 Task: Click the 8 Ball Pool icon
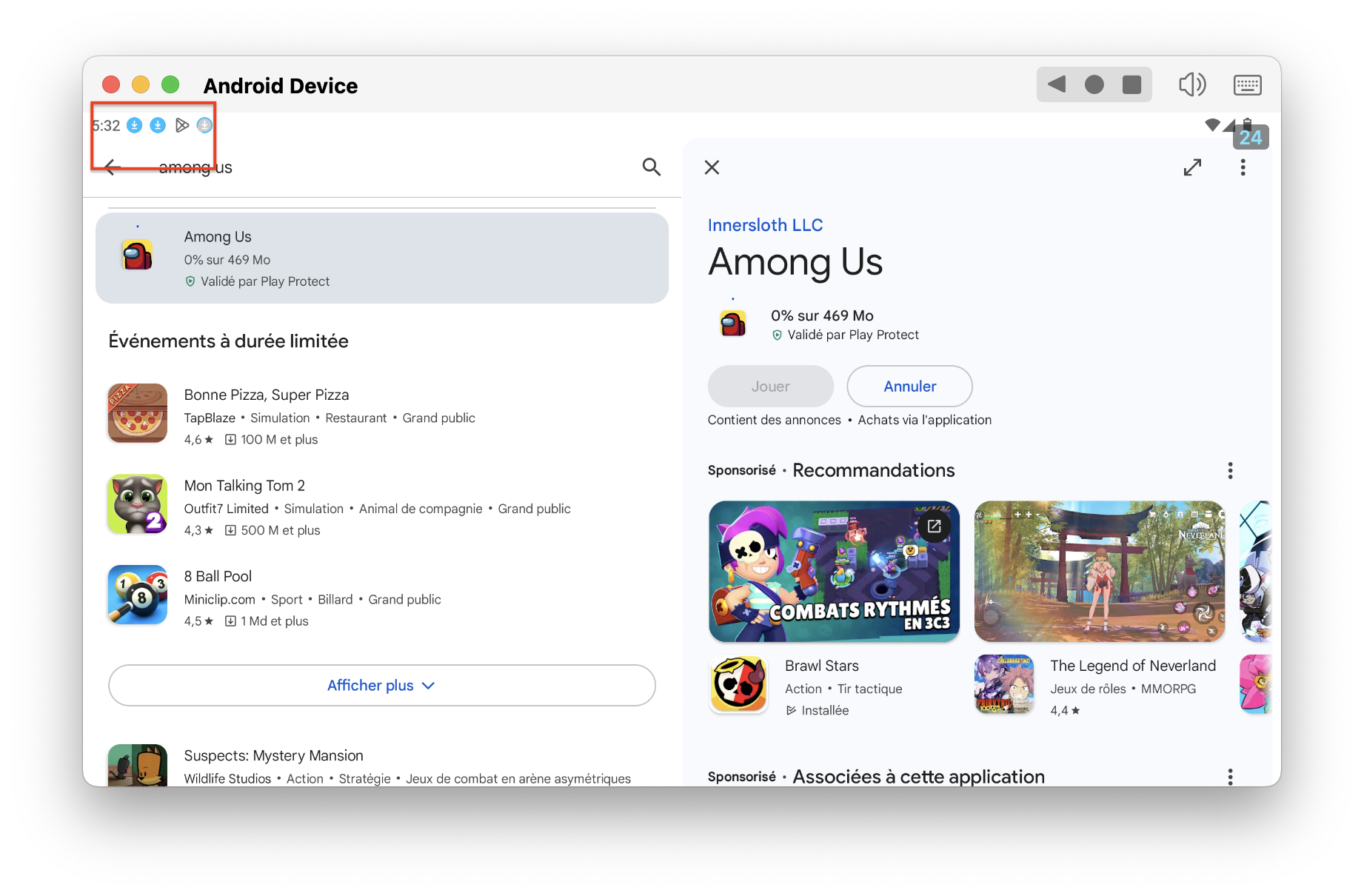[138, 595]
